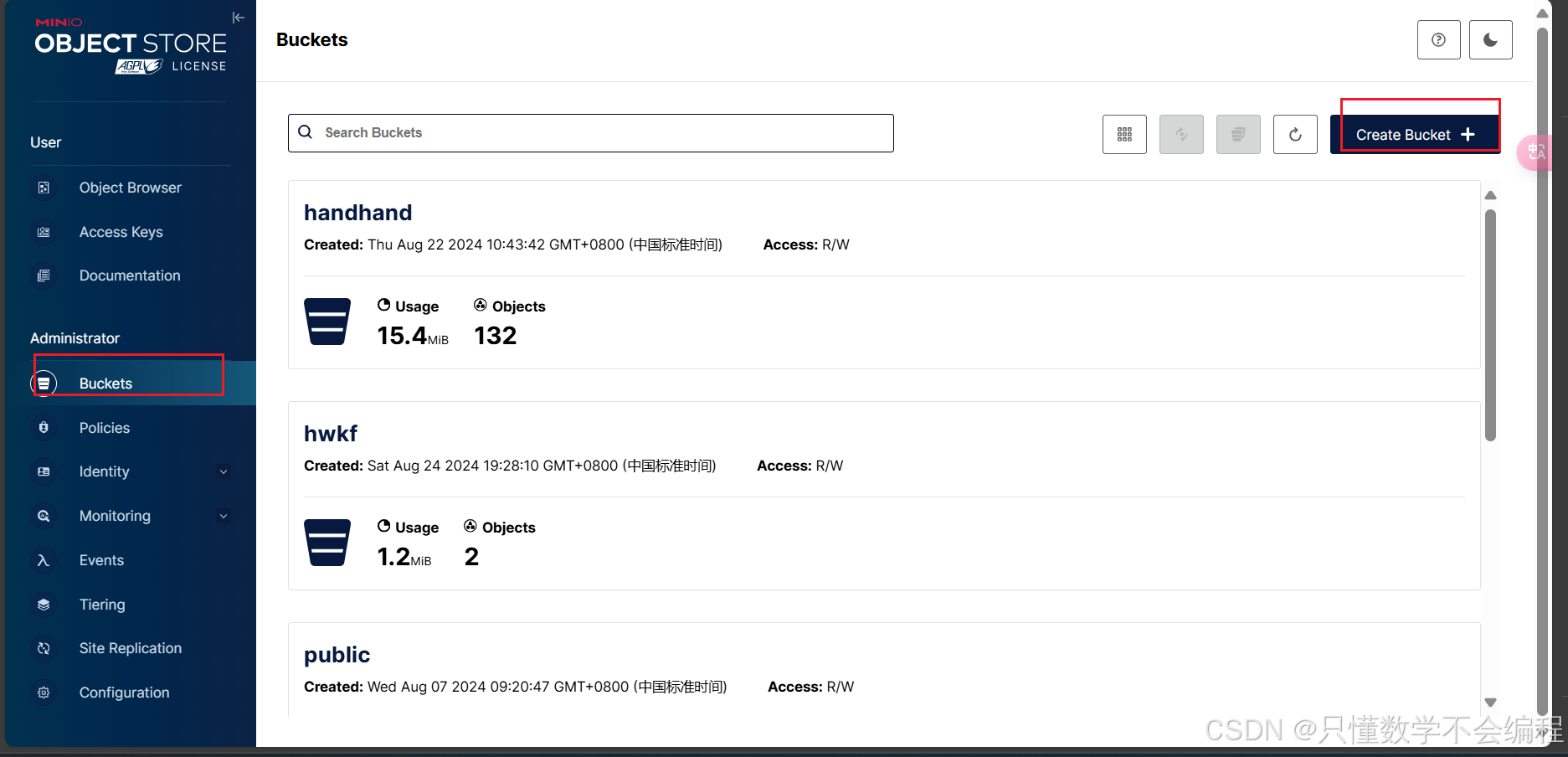1568x757 pixels.
Task: Click hwkf usage value 1.2 MiB
Action: point(404,557)
